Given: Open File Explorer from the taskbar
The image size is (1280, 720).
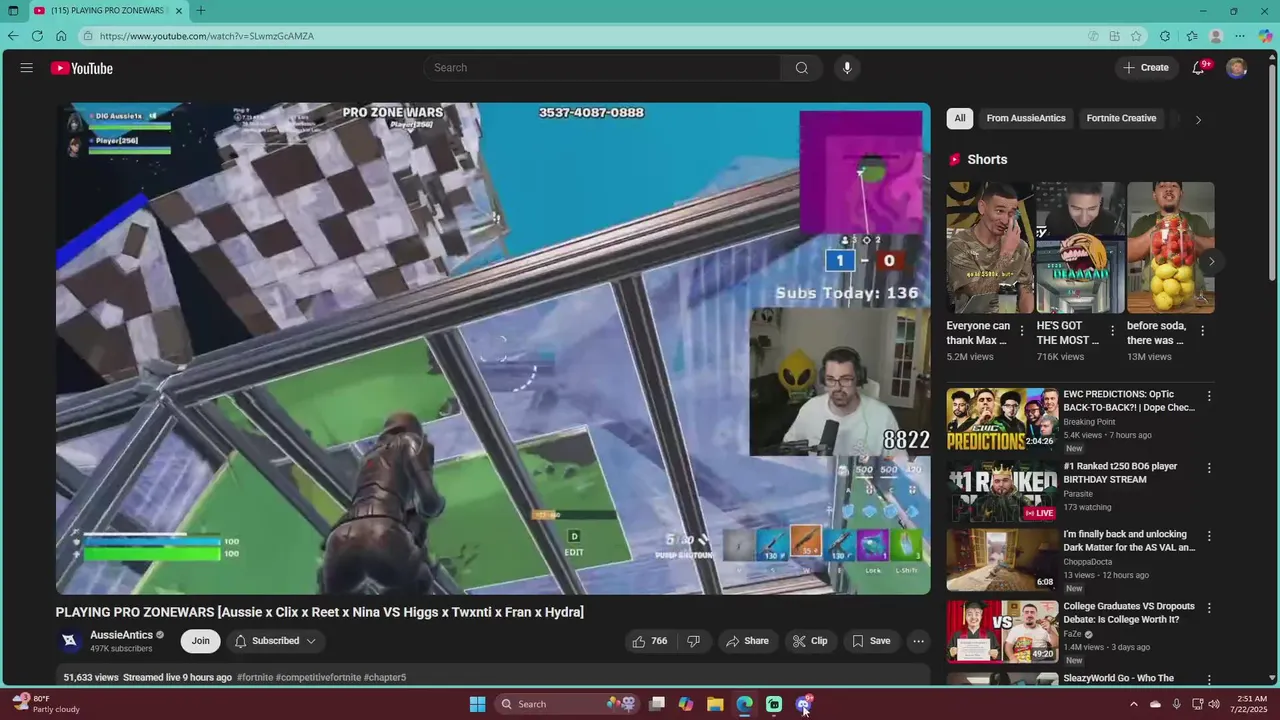Looking at the screenshot, I should [715, 704].
